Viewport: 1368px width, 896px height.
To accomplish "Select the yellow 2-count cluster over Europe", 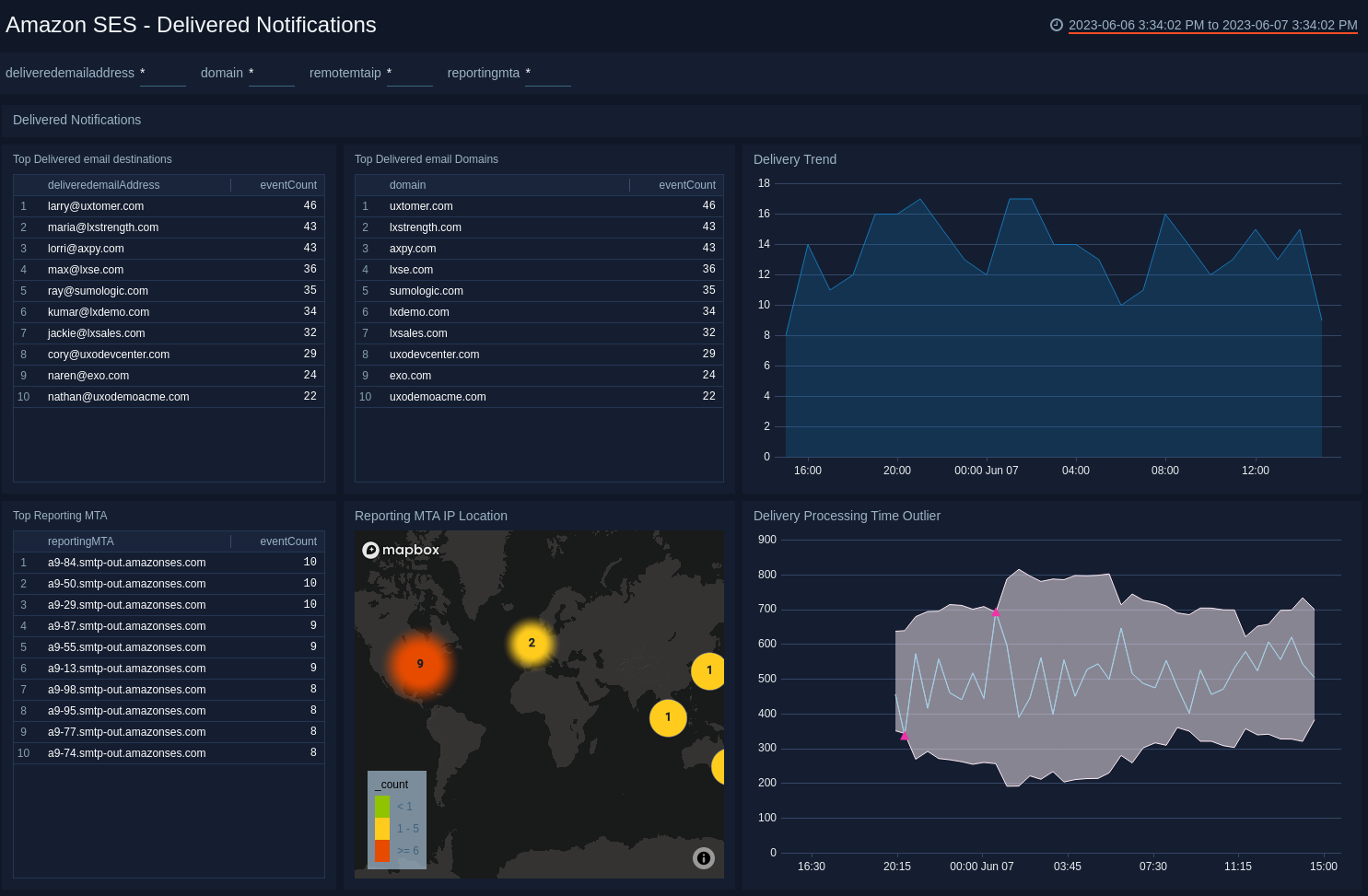I will (x=532, y=644).
